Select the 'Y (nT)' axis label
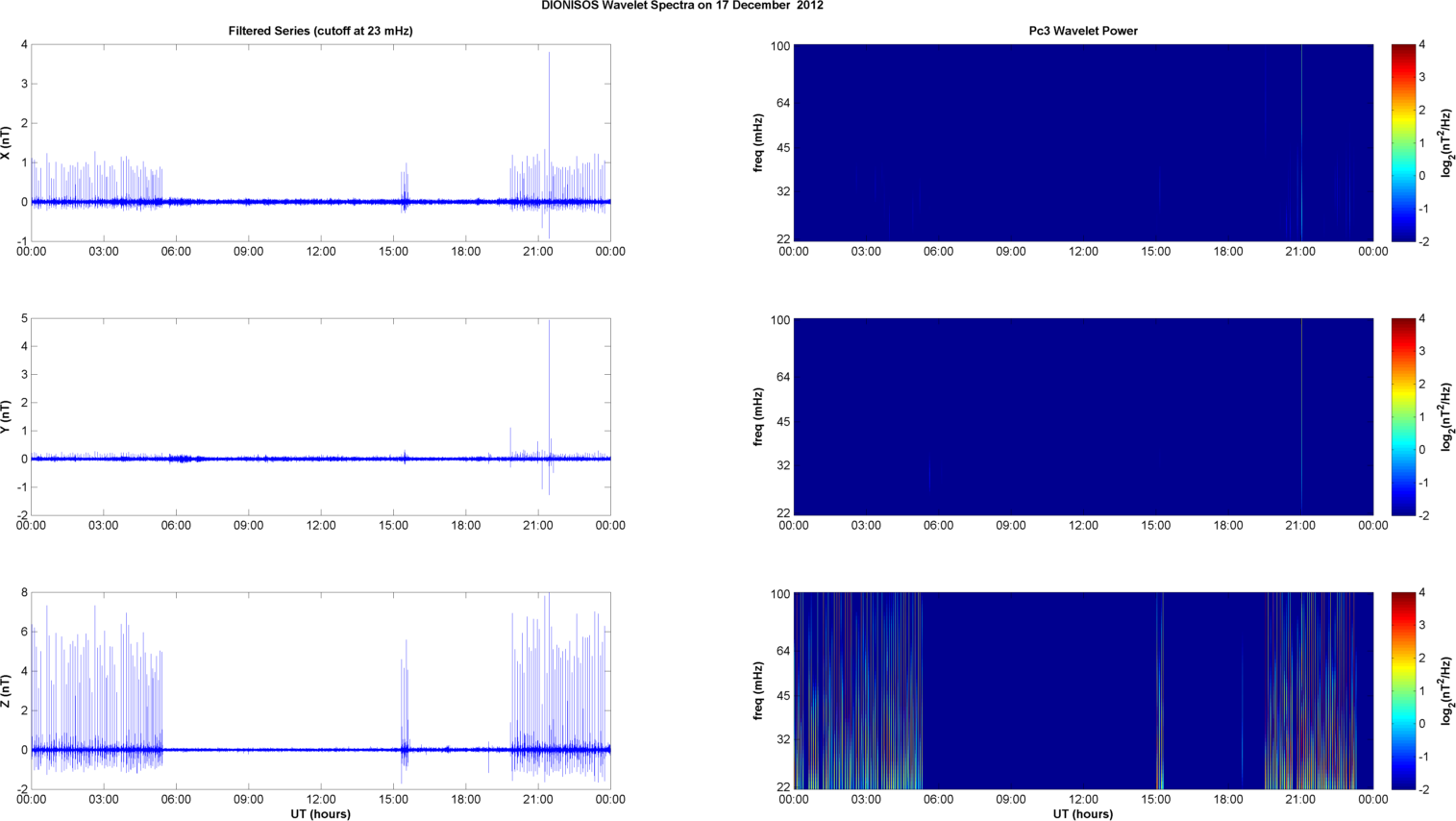The image size is (1456, 821). coord(6,417)
